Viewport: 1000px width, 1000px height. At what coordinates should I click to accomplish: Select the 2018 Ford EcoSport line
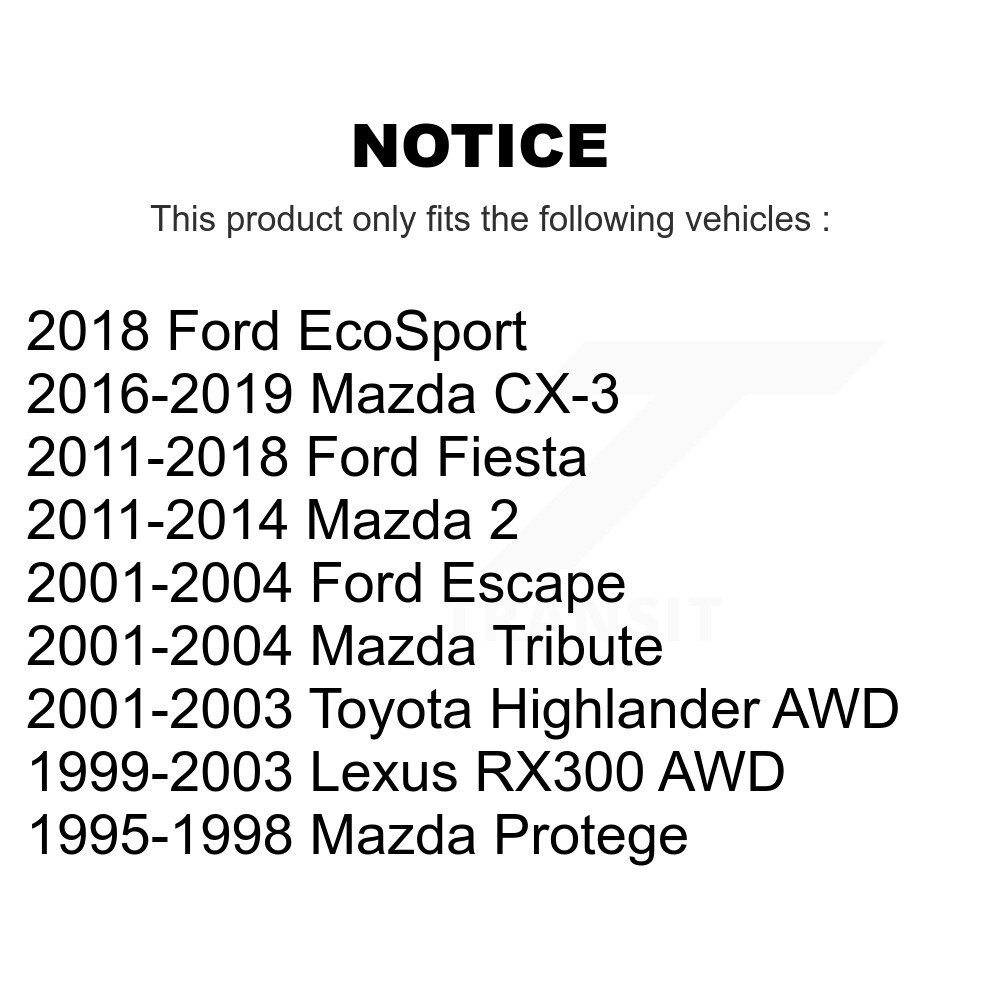tap(276, 332)
